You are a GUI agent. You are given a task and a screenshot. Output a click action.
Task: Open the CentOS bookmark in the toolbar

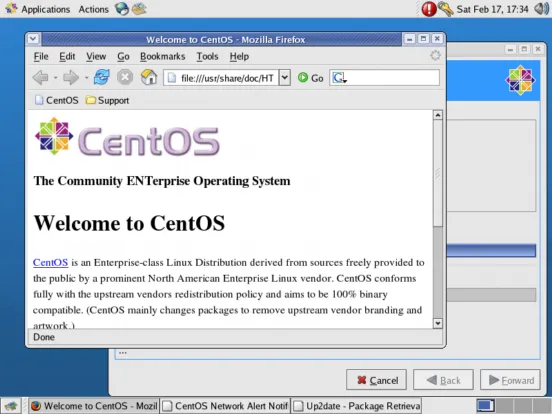point(57,100)
